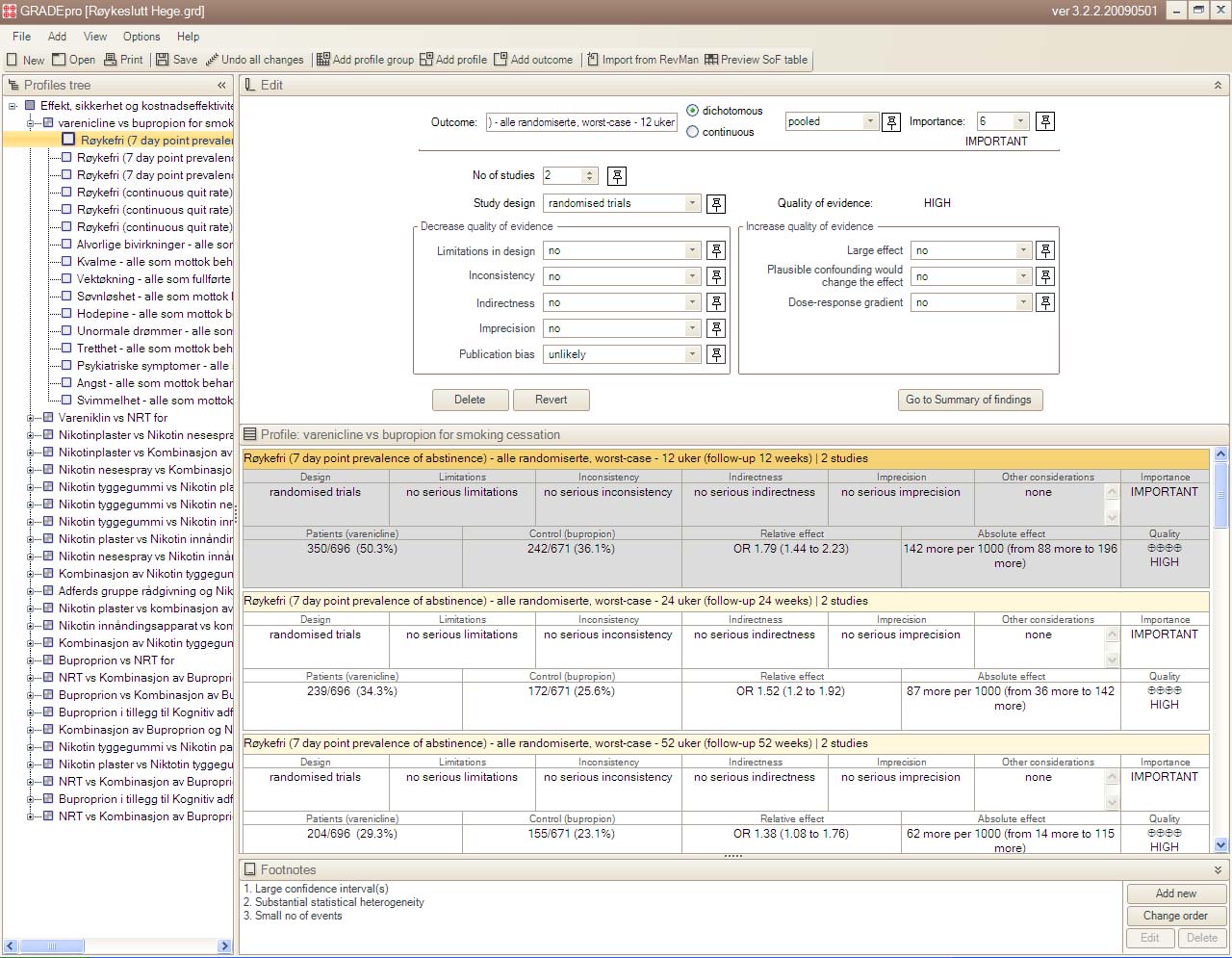Select the Adferds gruppe rådgivning profile
Screen dimensions: 1232x958
coord(144,591)
